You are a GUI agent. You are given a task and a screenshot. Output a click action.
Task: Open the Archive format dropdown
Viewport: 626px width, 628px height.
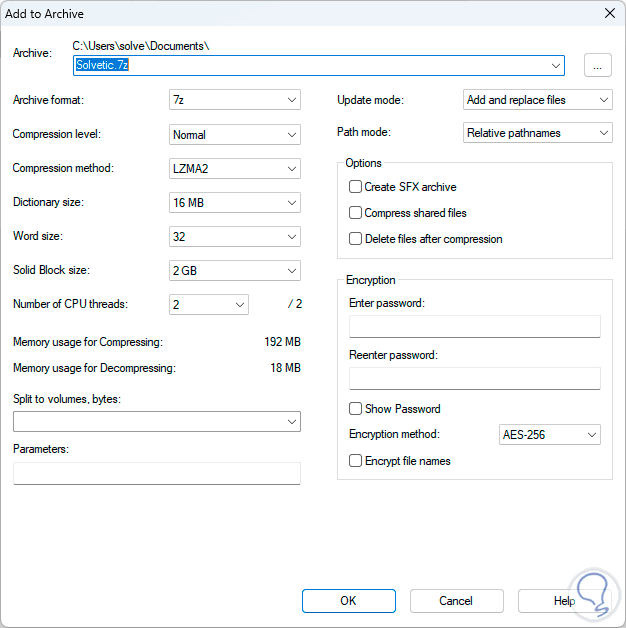click(235, 100)
